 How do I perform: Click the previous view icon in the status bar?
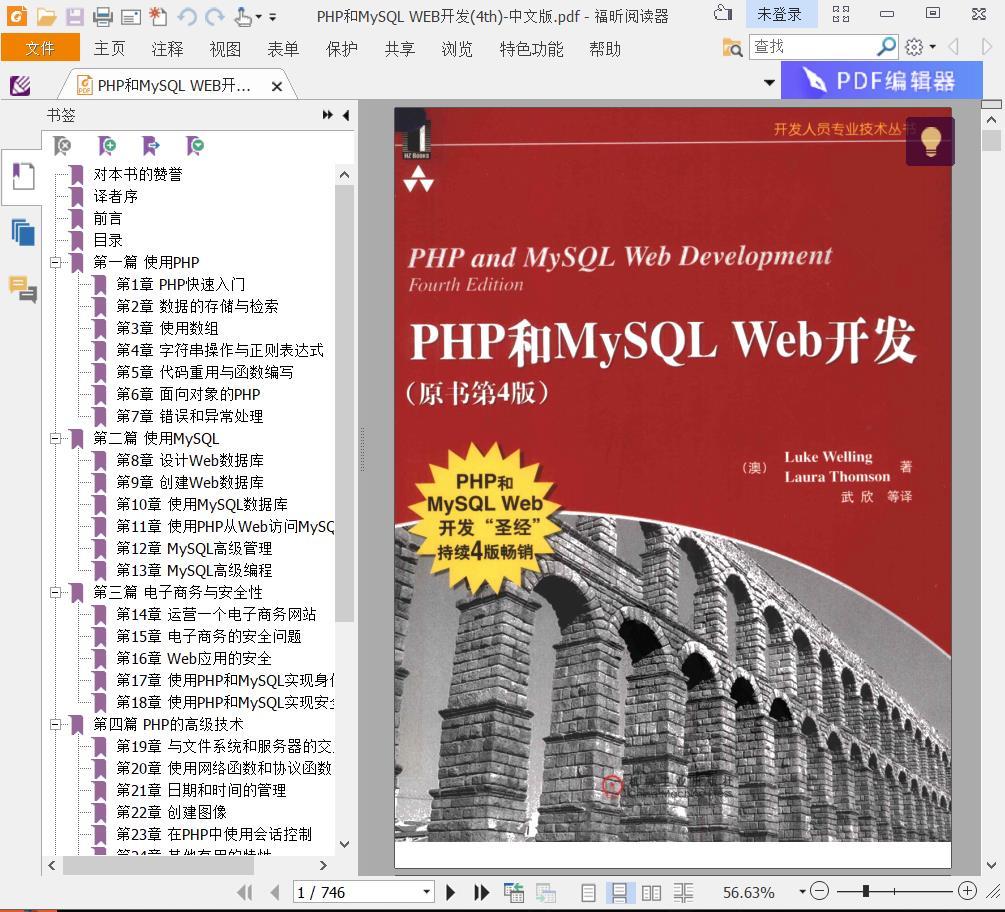pos(513,892)
